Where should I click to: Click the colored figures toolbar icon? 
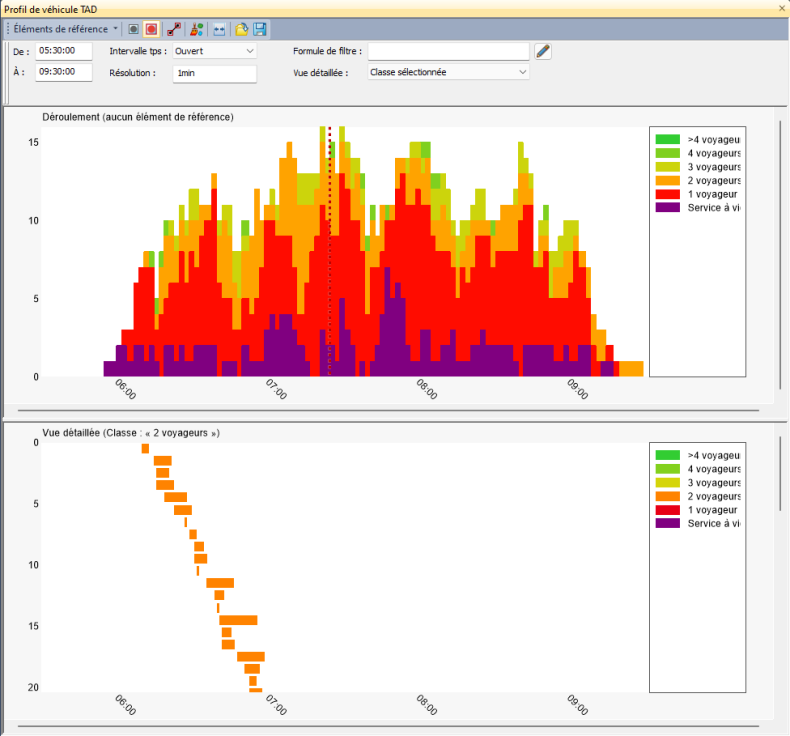[196, 29]
